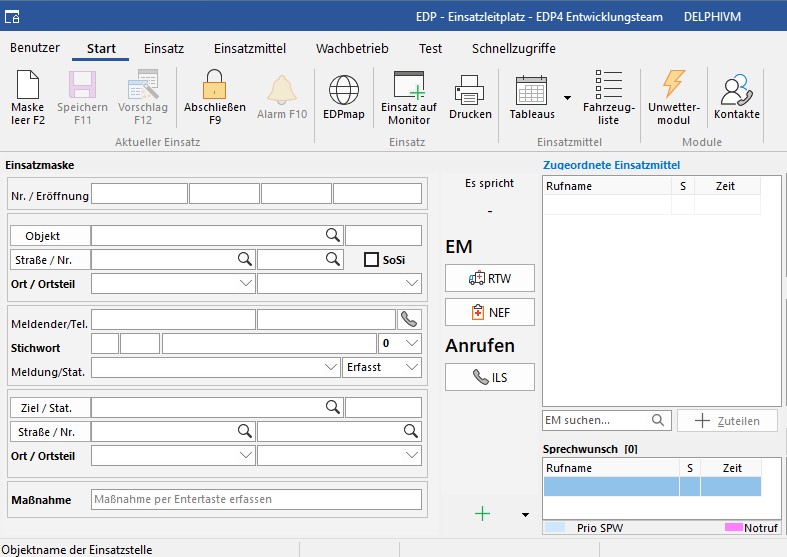
Task: Click the NEF button
Action: pyautogui.click(x=490, y=312)
